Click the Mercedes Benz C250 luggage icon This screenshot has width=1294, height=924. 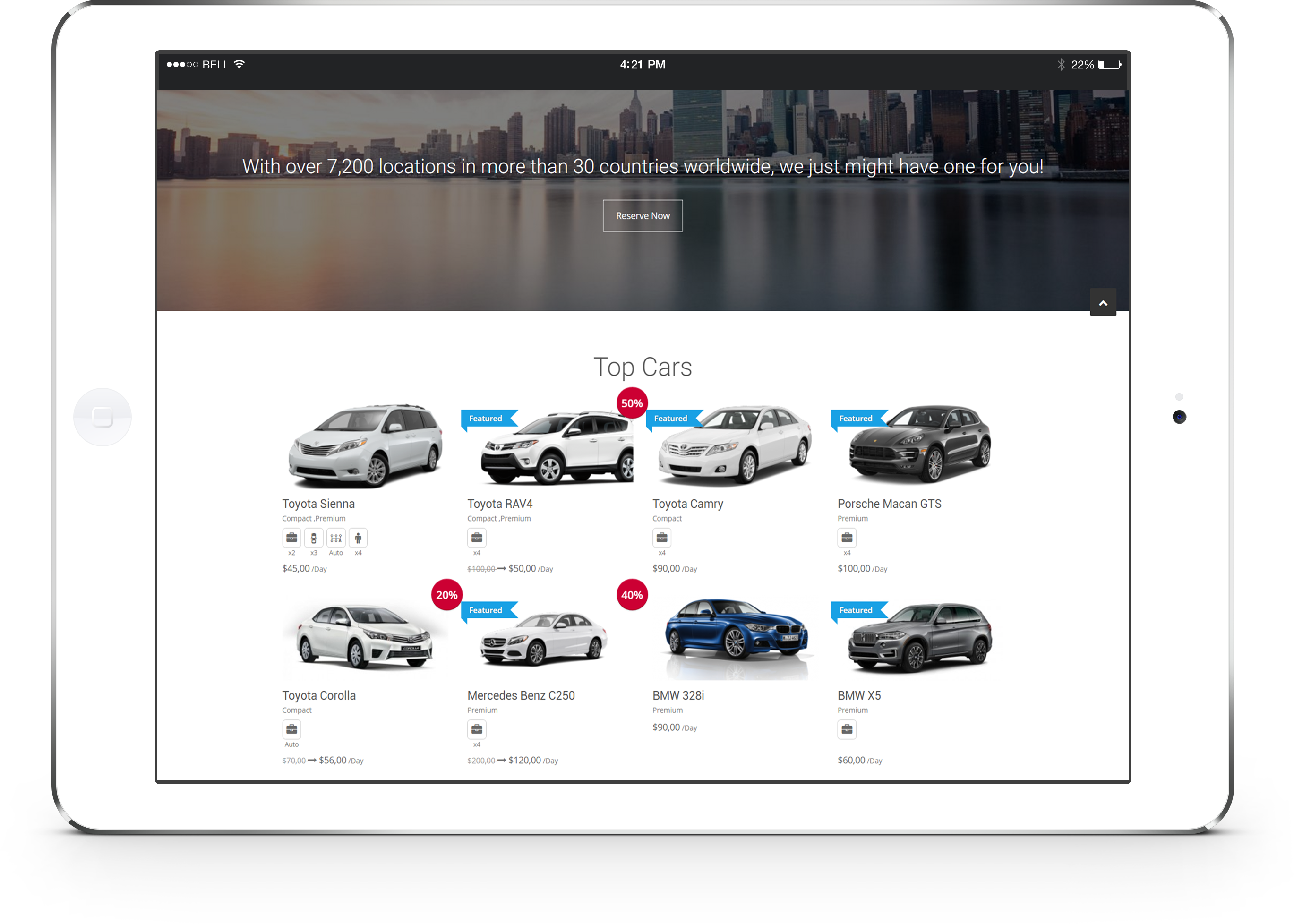point(477,729)
